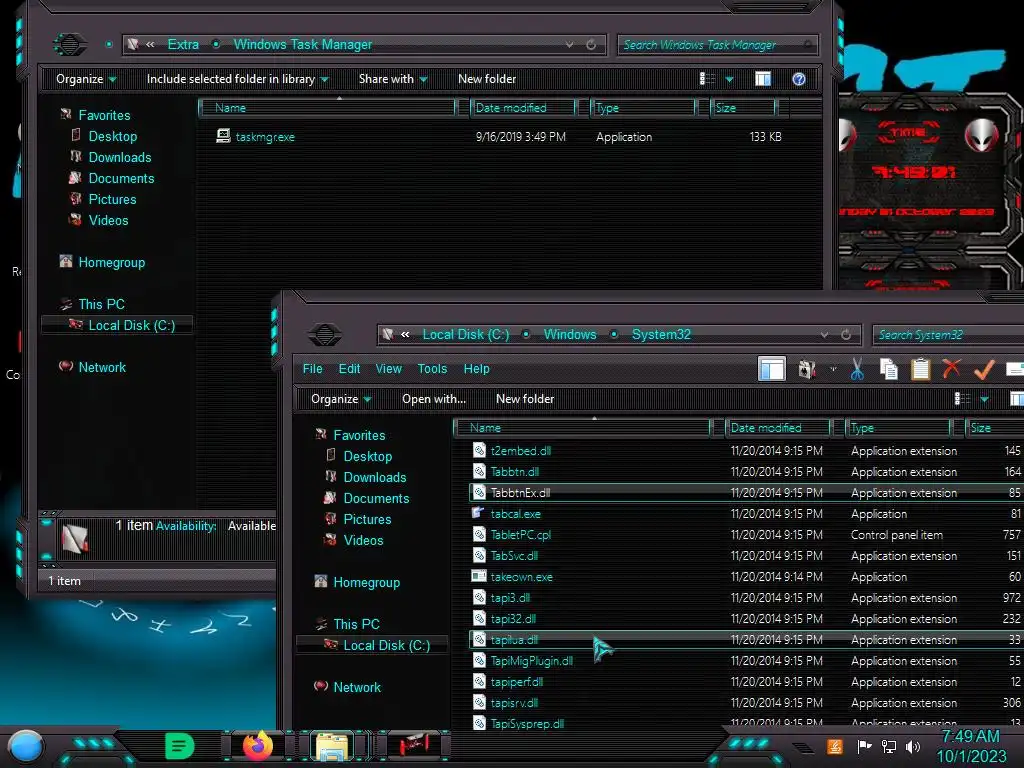Select tapi32.dll in System32 list

coord(513,618)
